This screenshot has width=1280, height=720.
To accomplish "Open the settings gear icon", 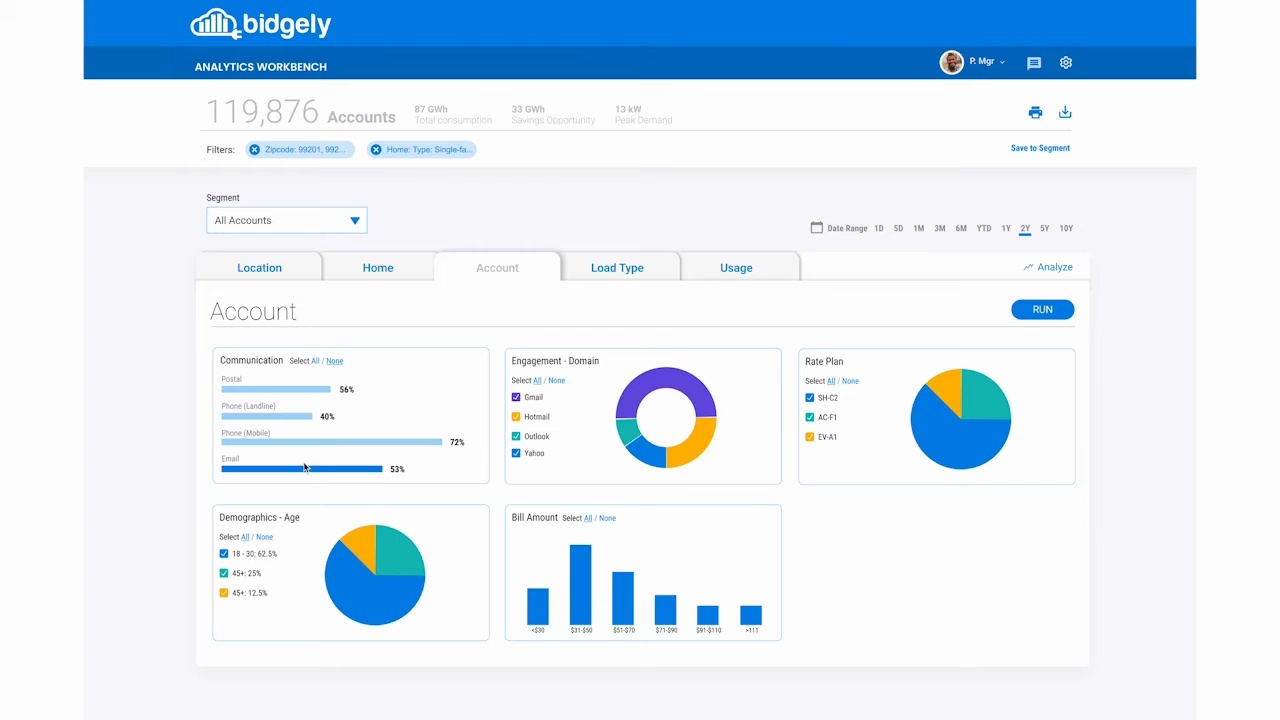I will click(1065, 62).
